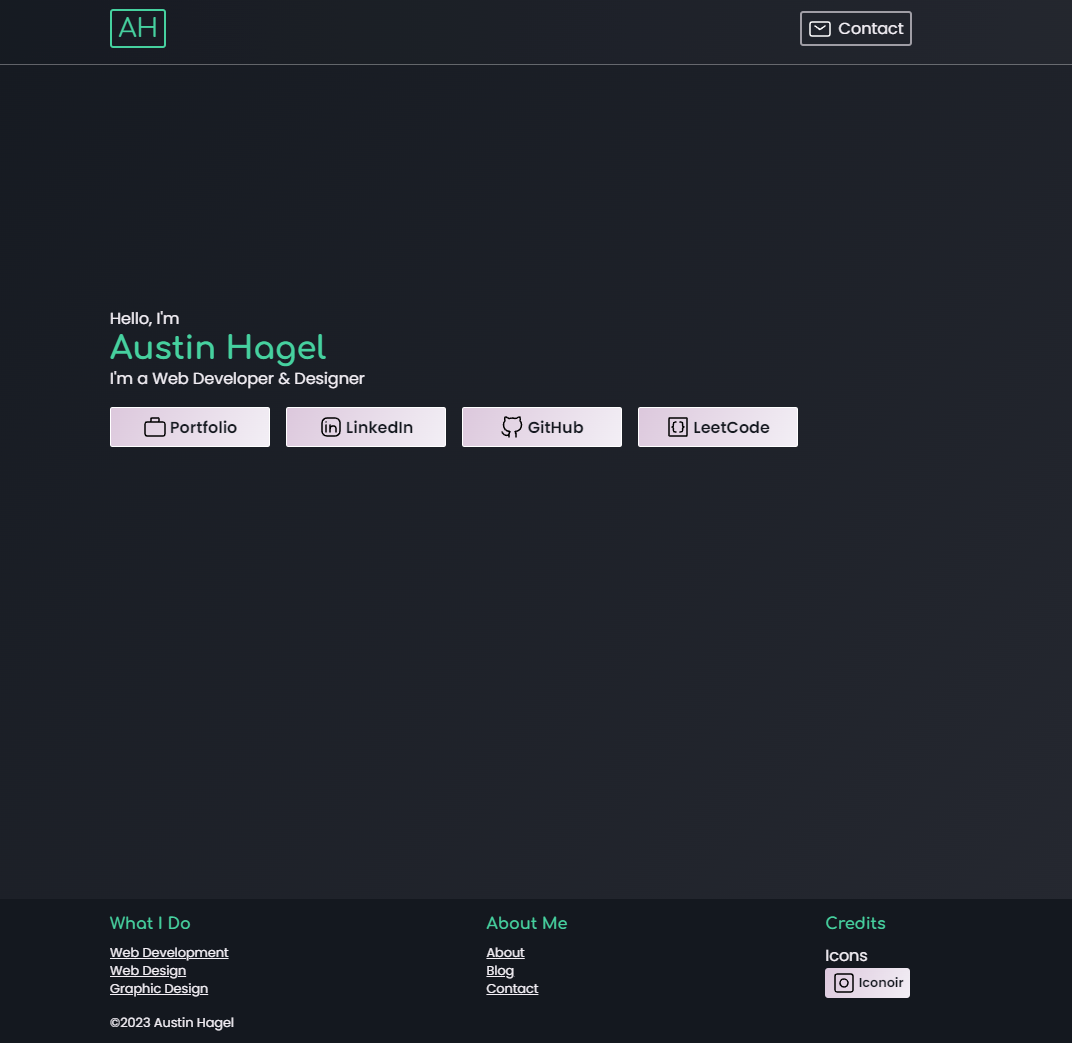Image resolution: width=1072 pixels, height=1043 pixels.
Task: Click the Portfolio button
Action: coord(189,426)
